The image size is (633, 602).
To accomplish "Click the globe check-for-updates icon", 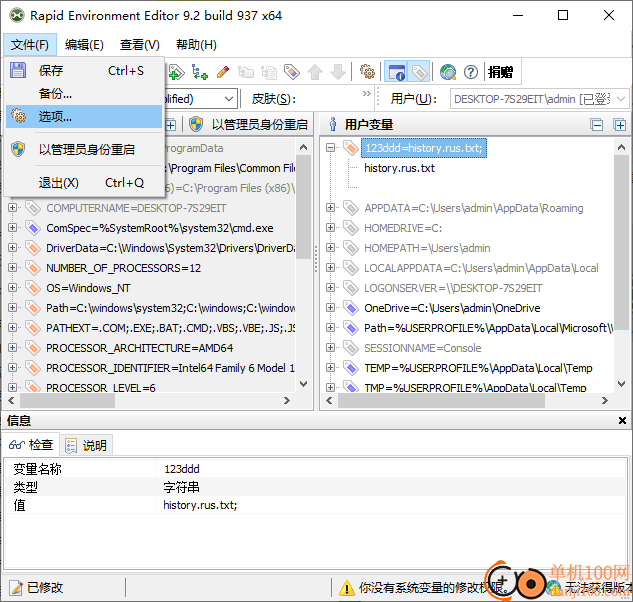I will click(x=448, y=72).
